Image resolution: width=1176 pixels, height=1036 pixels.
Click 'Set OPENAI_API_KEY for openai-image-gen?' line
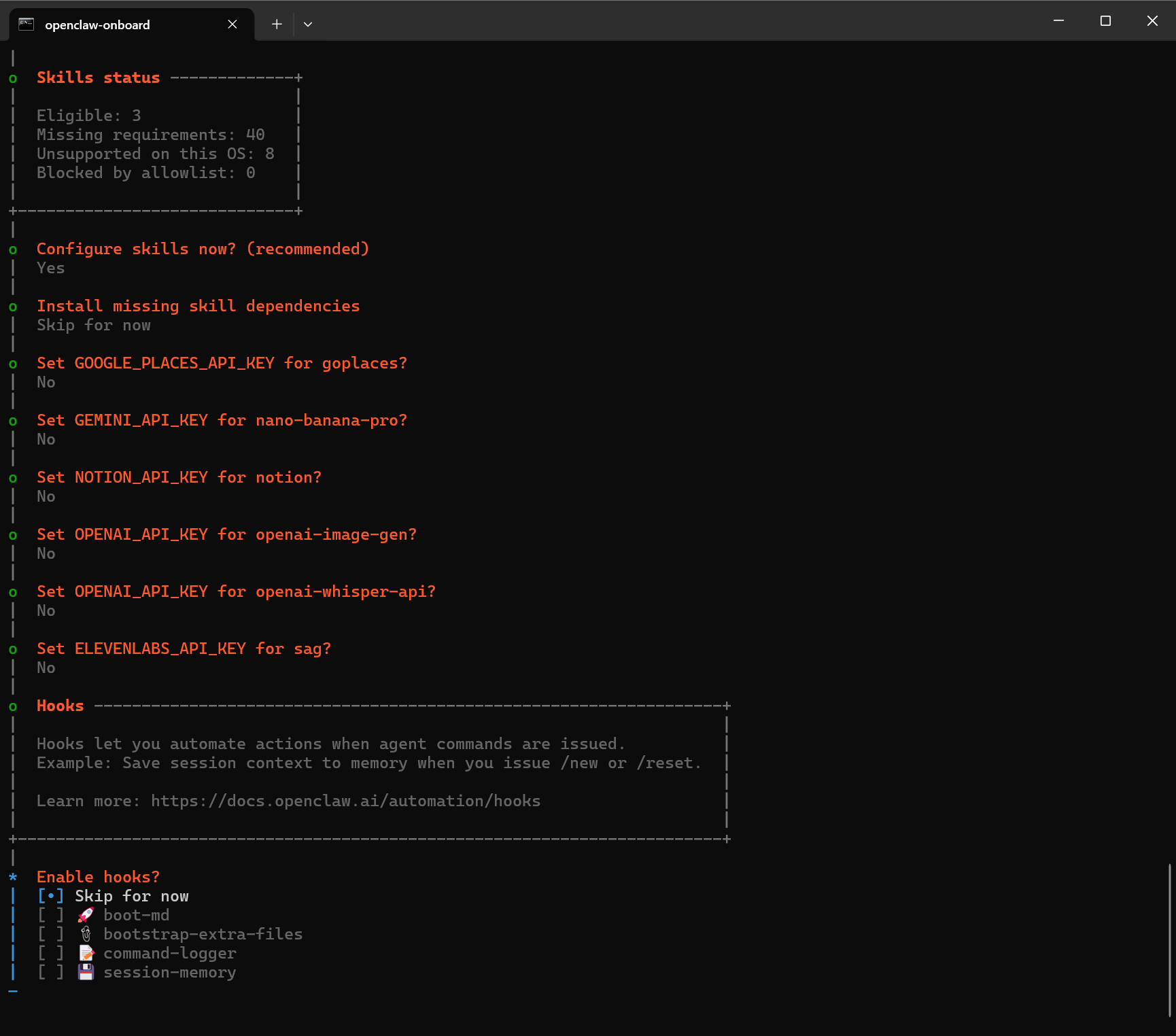[227, 534]
